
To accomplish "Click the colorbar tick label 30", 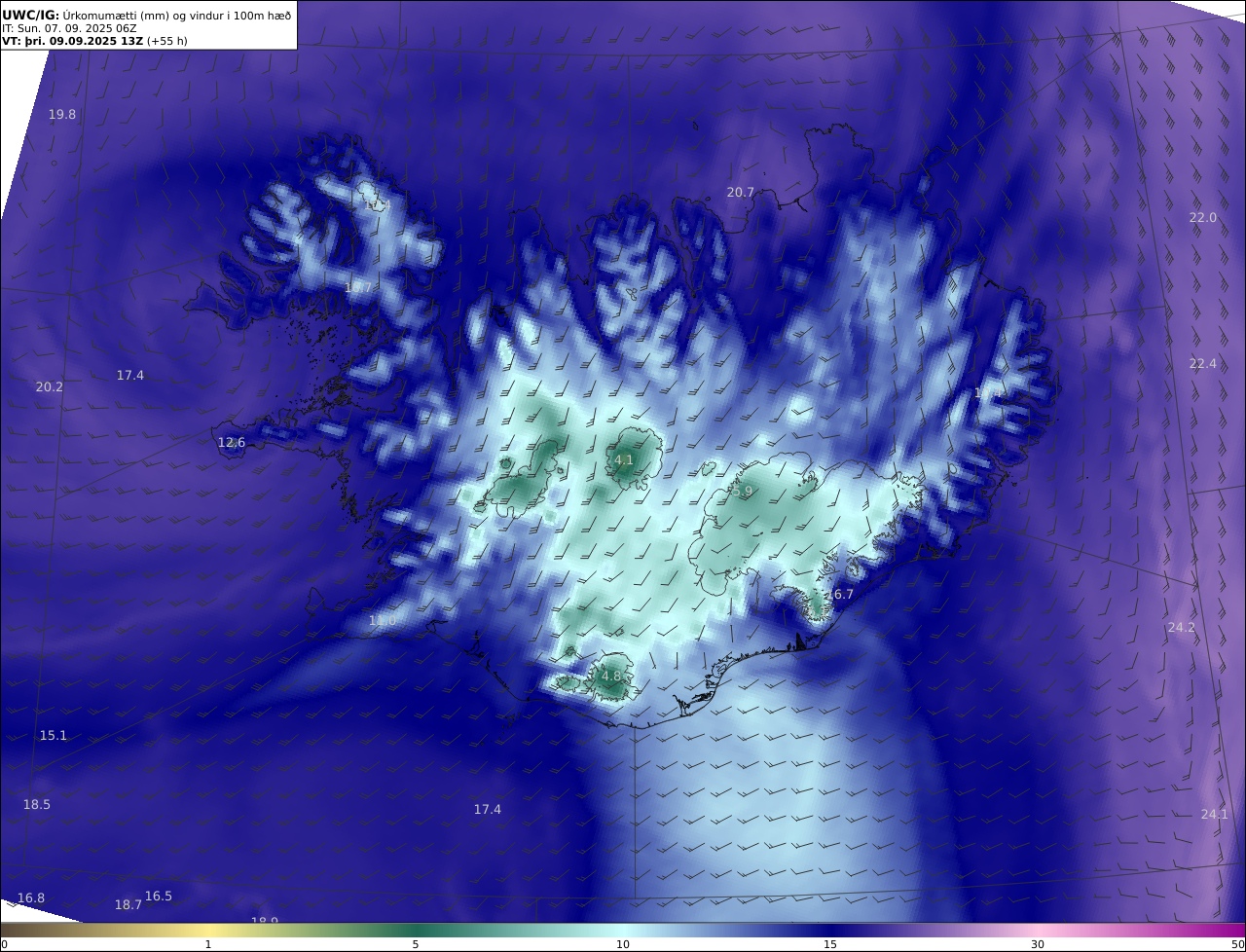I will click(1038, 944).
